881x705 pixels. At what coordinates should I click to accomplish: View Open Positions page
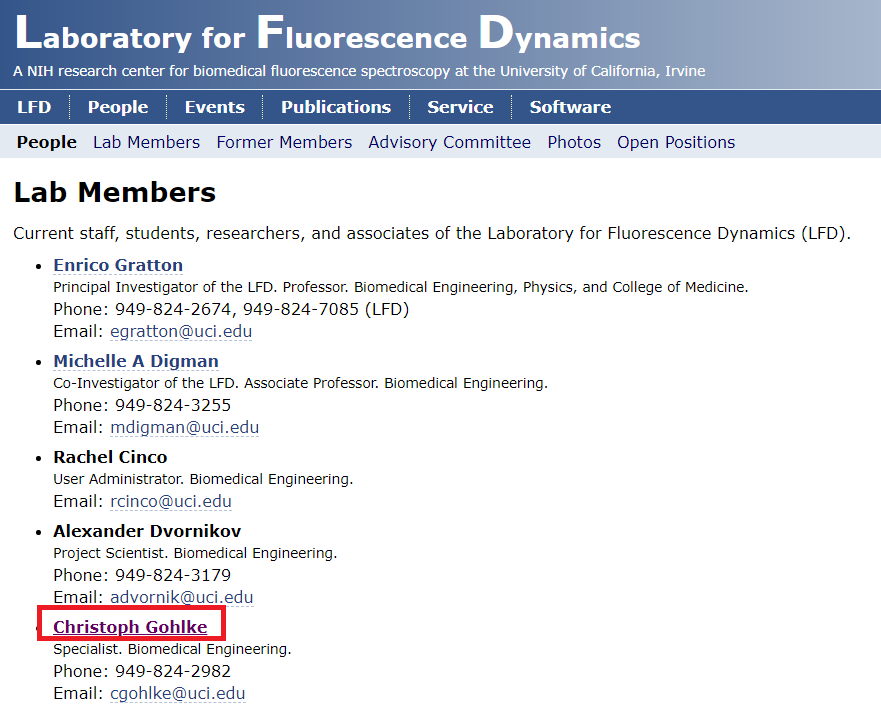676,142
